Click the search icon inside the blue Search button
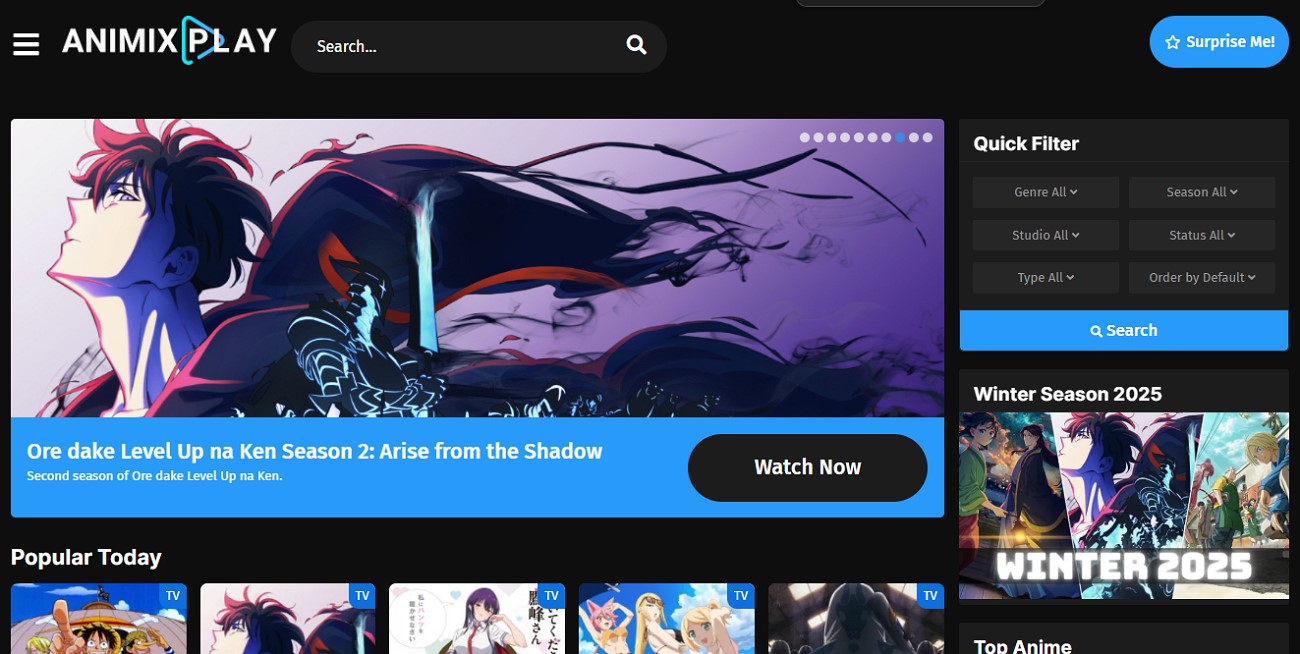This screenshot has width=1300, height=654. 1096,330
